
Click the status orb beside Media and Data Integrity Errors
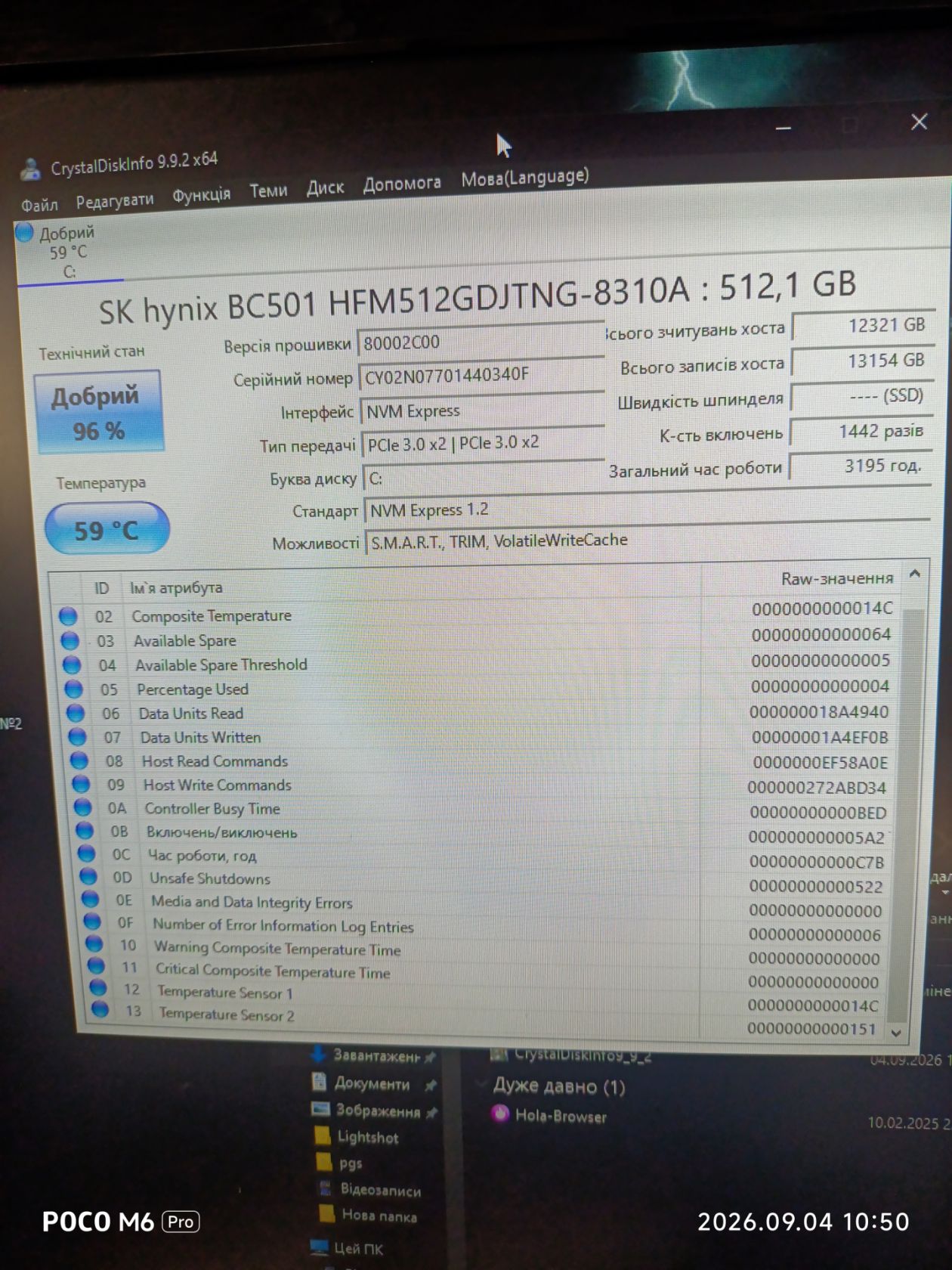click(90, 900)
